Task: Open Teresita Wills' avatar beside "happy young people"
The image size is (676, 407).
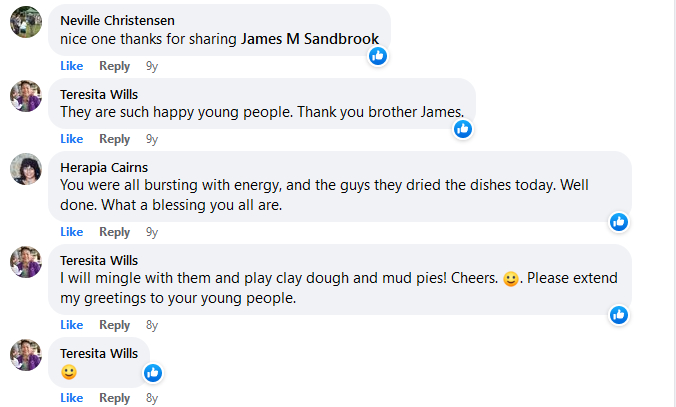Action: [x=25, y=96]
